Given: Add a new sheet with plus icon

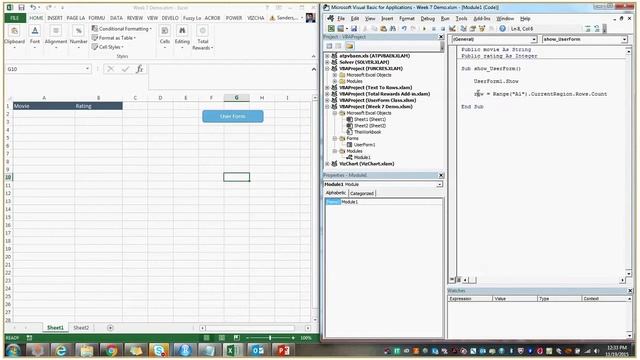Looking at the screenshot, I should coord(110,328).
